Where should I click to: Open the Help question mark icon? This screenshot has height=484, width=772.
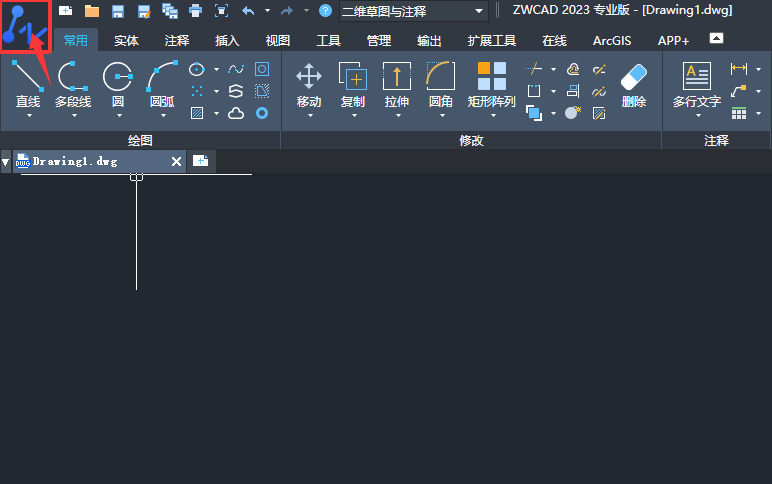point(325,10)
